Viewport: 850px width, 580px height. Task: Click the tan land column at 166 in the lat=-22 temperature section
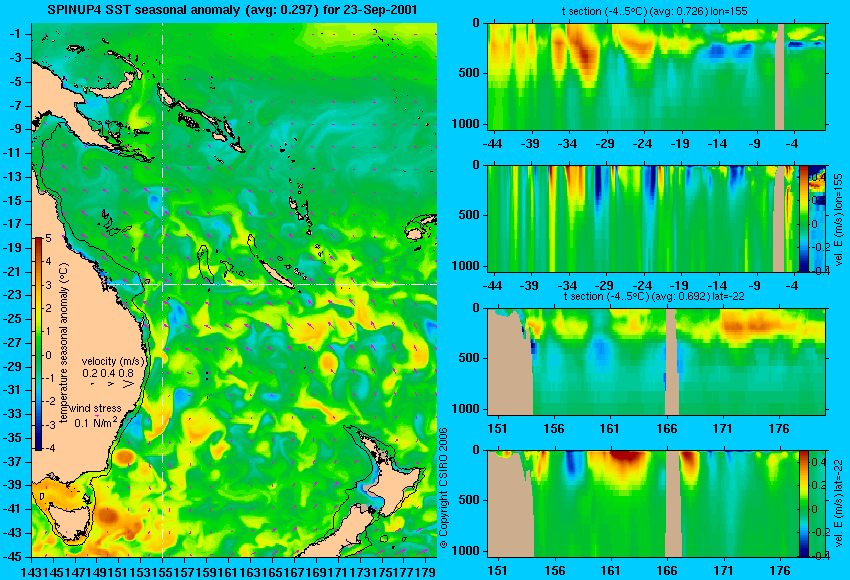[x=671, y=362]
